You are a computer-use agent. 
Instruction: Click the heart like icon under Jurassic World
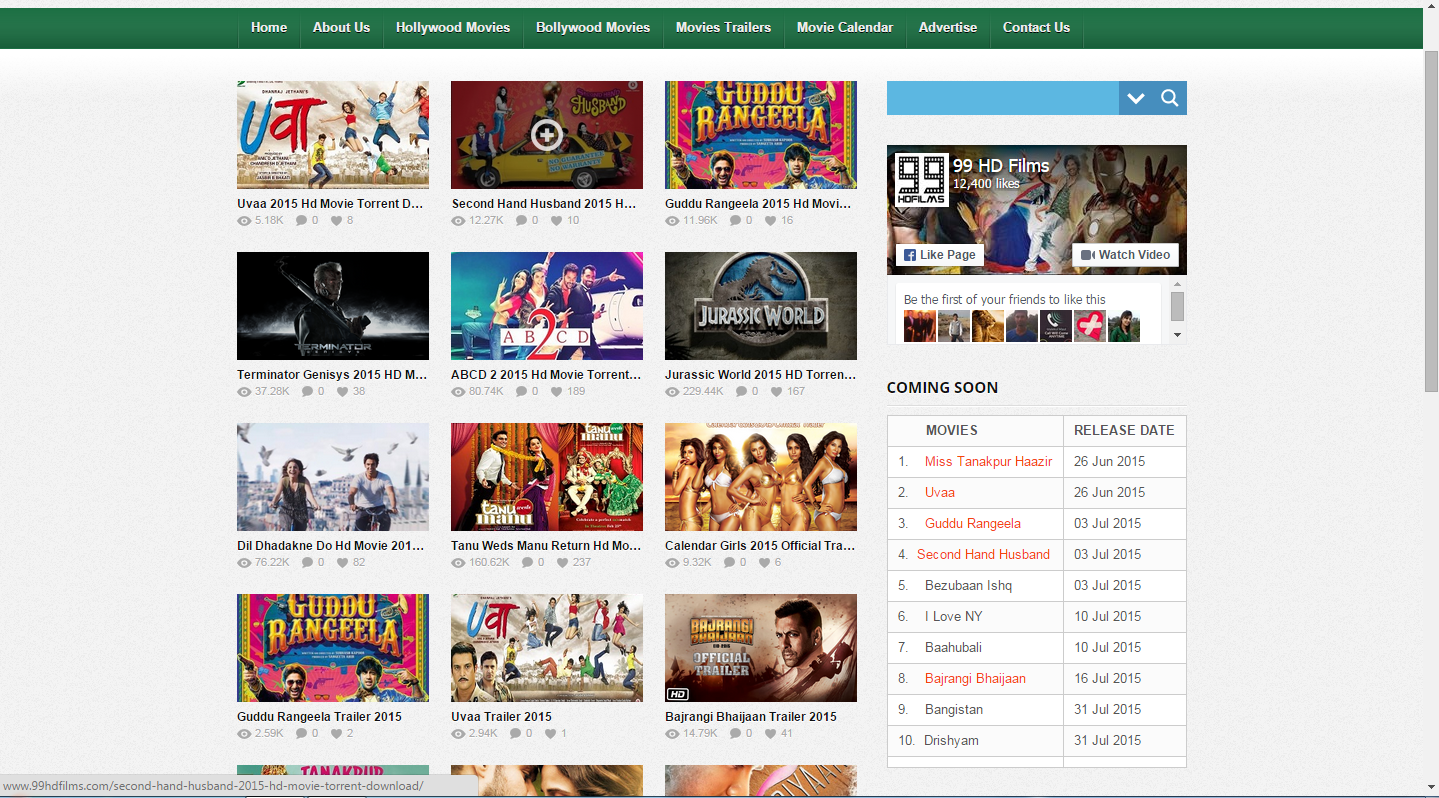click(775, 392)
